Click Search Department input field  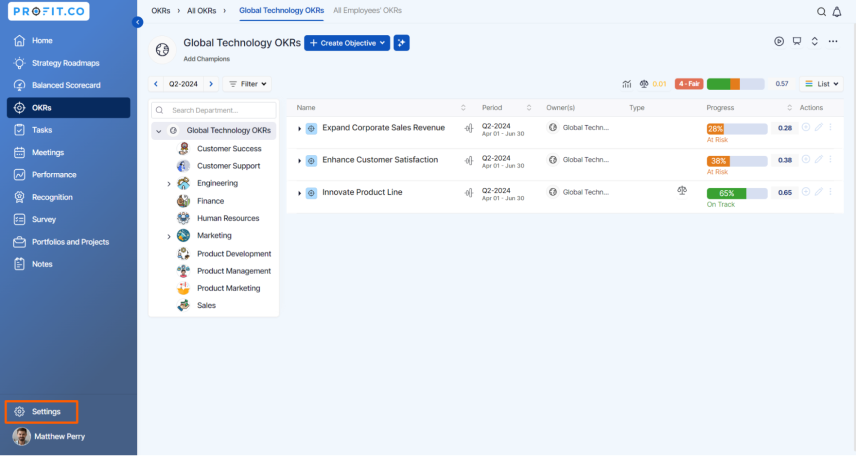point(214,110)
